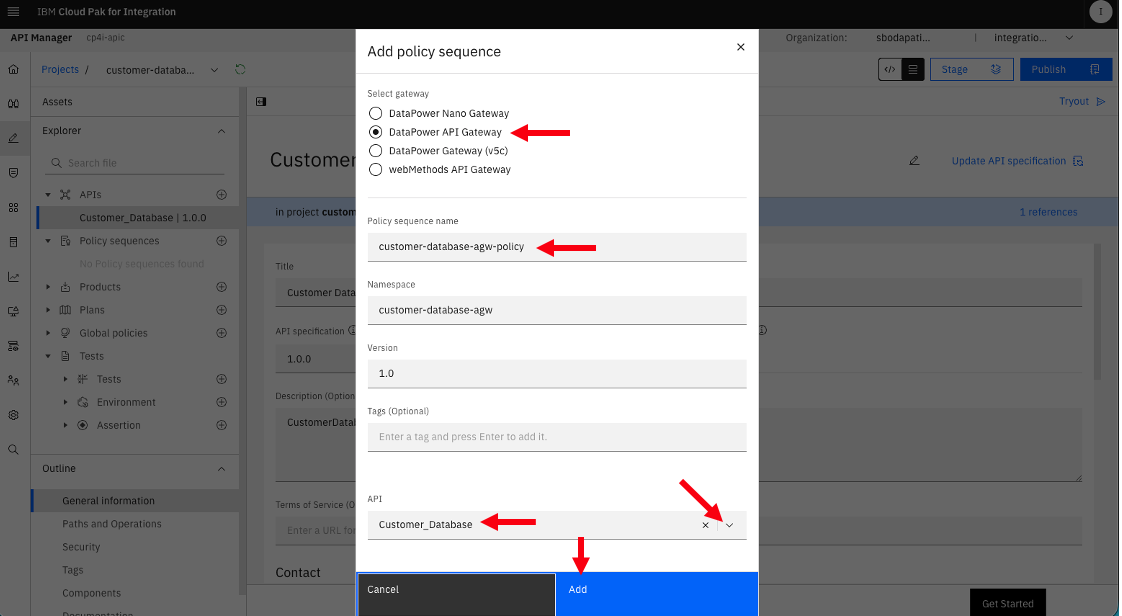Click the home icon in left sidebar
The image size is (1122, 616).
(x=14, y=69)
